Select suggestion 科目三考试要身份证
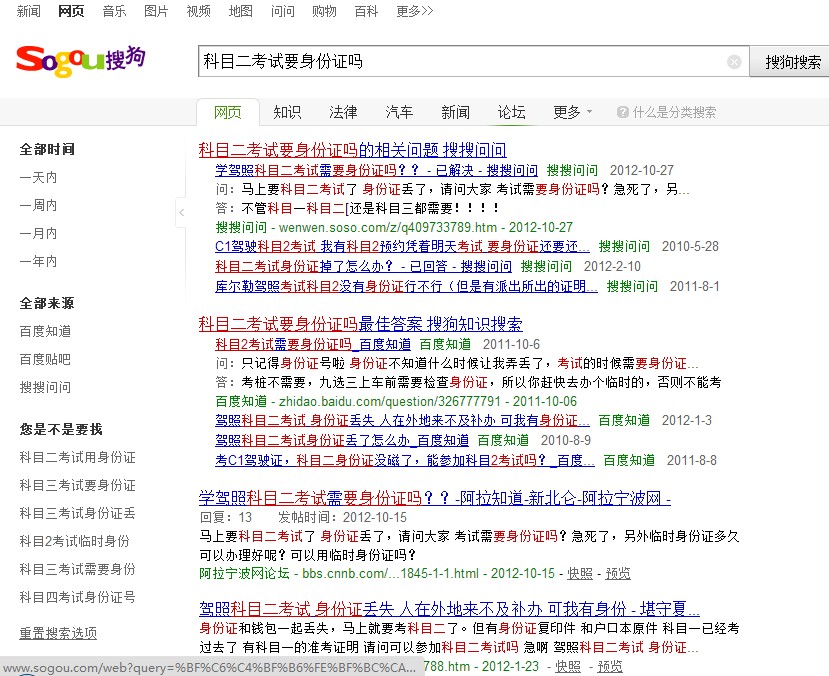Viewport: 829px width, 676px height. click(x=77, y=485)
